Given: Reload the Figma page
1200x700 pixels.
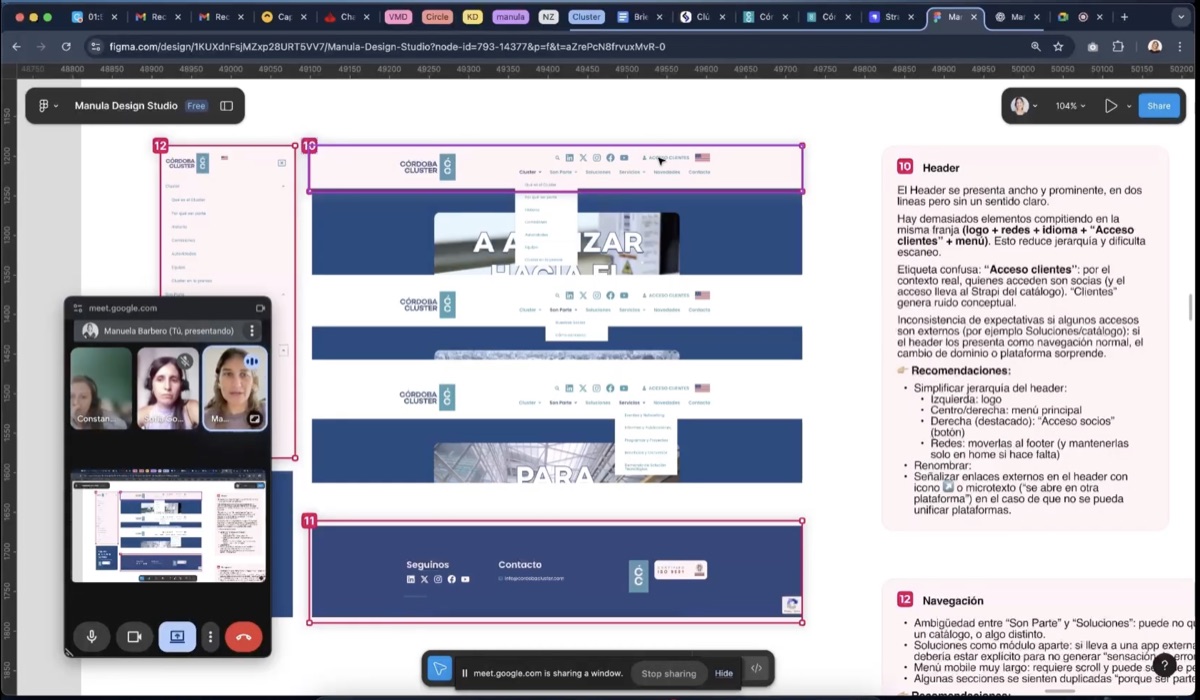Looking at the screenshot, I should coord(66,47).
